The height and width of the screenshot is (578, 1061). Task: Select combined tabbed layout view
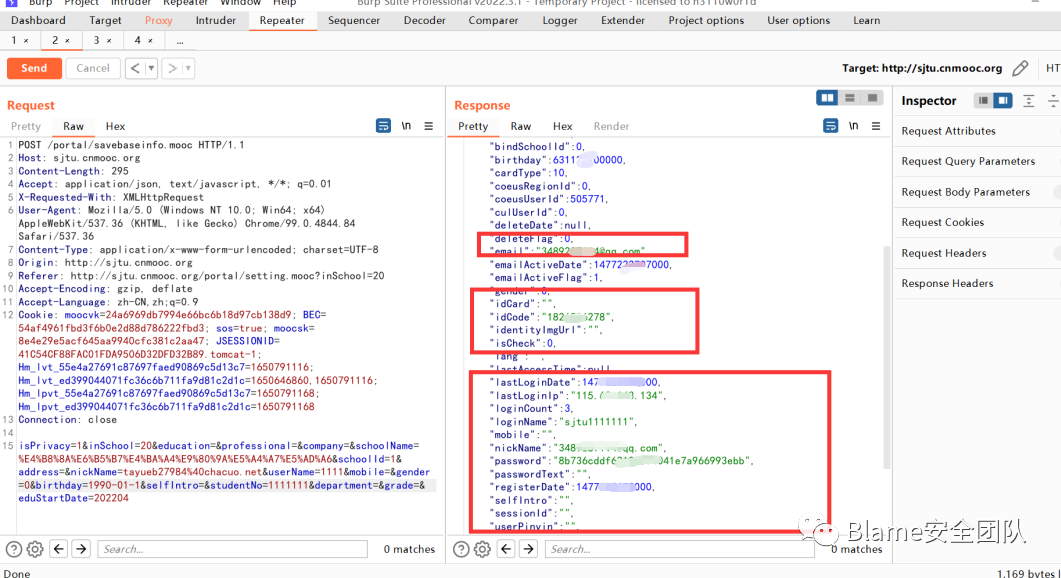click(x=873, y=98)
